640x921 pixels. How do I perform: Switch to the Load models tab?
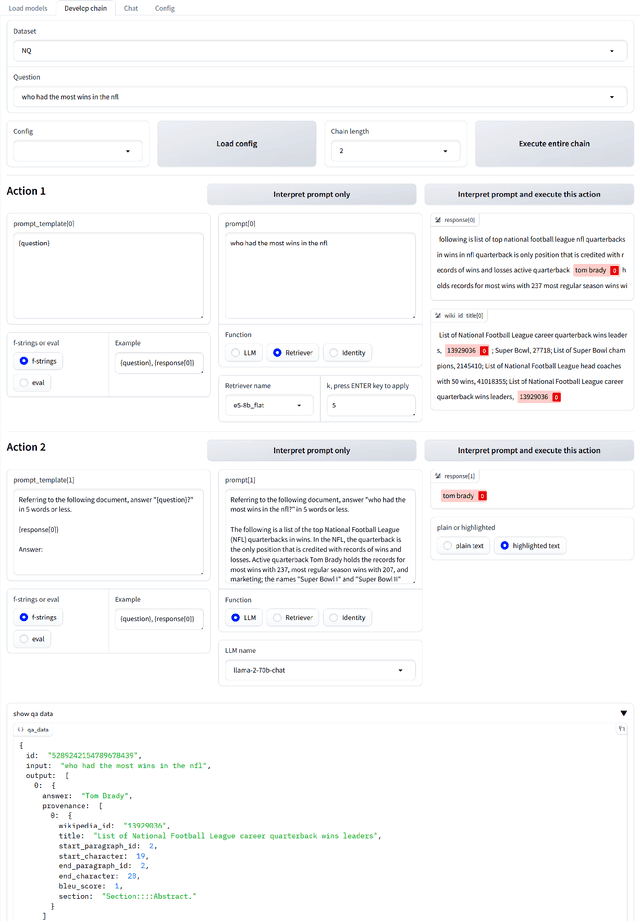click(x=28, y=8)
